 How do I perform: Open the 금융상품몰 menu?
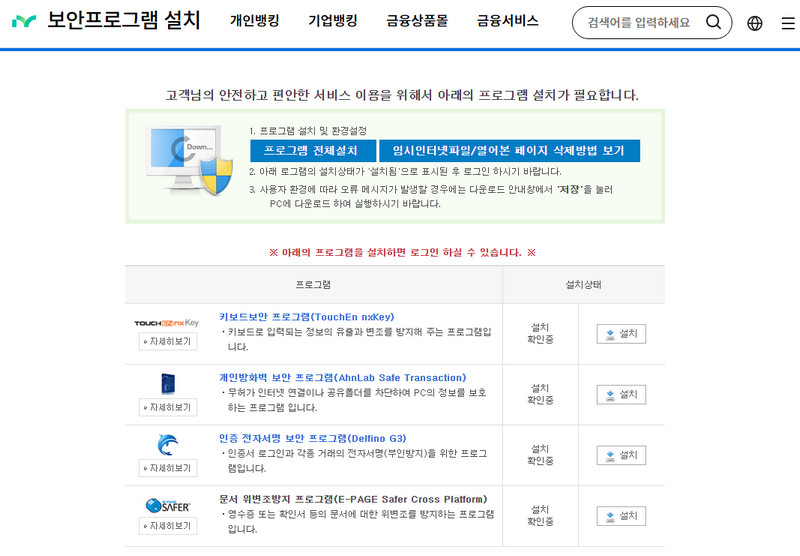(x=417, y=21)
